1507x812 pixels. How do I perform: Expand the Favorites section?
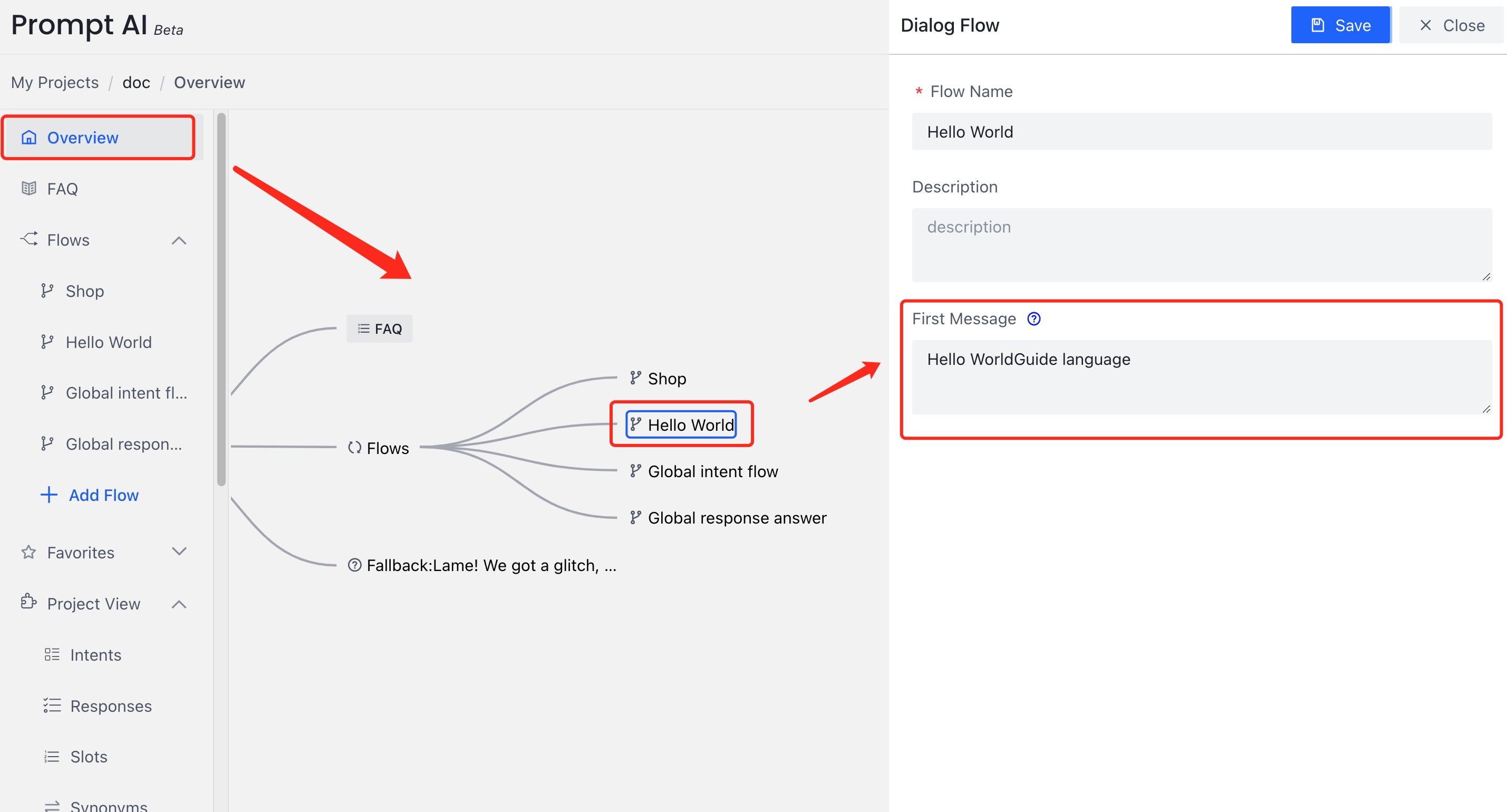179,551
